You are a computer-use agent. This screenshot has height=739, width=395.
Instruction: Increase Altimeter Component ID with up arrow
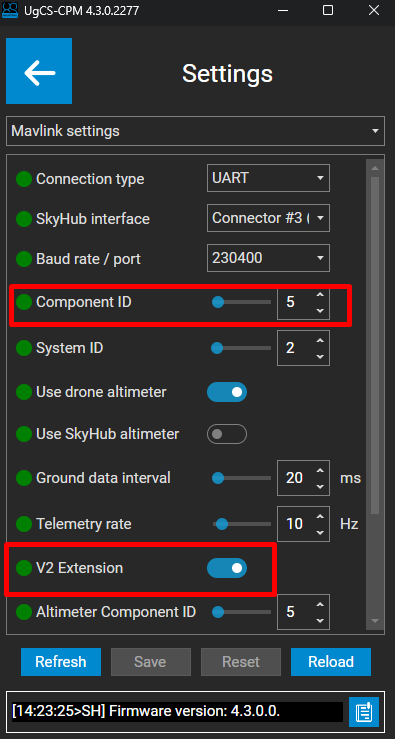[321, 605]
